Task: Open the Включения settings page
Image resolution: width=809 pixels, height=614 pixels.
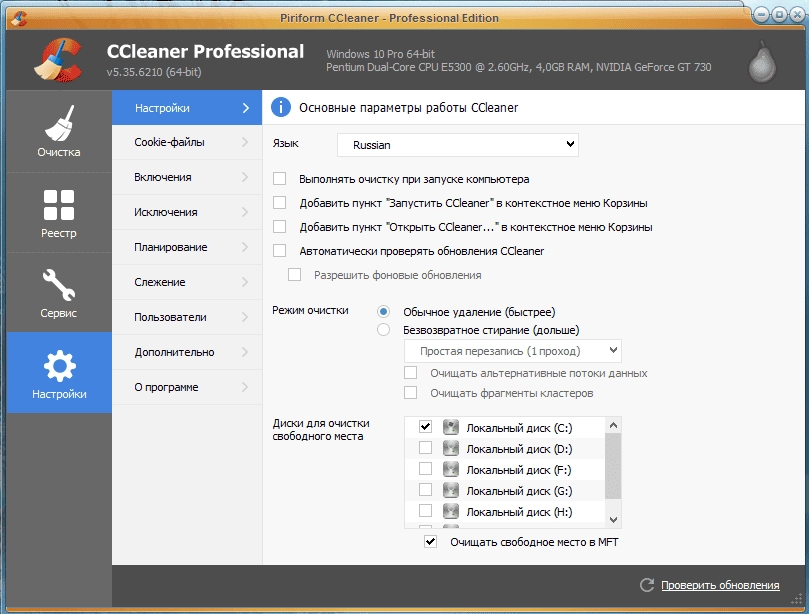Action: pyautogui.click(x=187, y=177)
